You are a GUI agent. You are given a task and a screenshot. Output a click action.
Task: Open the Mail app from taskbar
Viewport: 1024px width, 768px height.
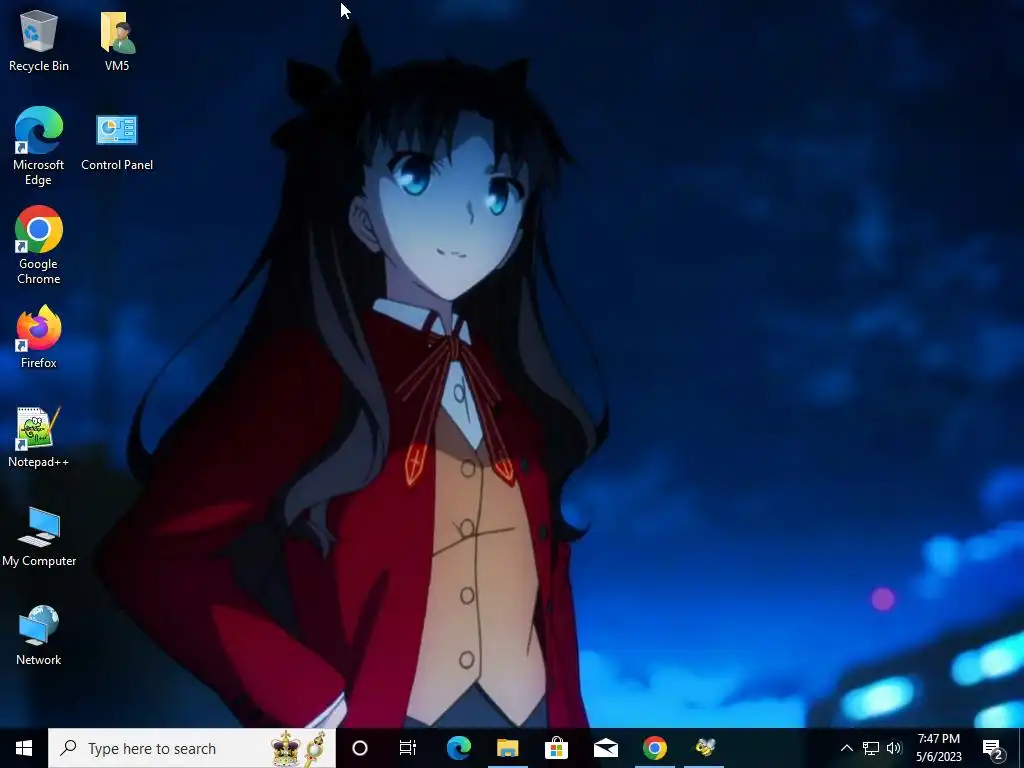click(x=605, y=748)
